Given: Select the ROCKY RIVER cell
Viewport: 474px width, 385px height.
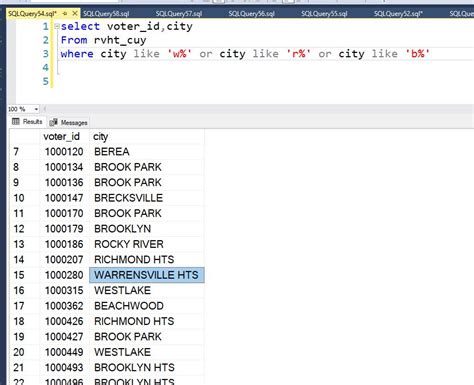Looking at the screenshot, I should [x=147, y=244].
